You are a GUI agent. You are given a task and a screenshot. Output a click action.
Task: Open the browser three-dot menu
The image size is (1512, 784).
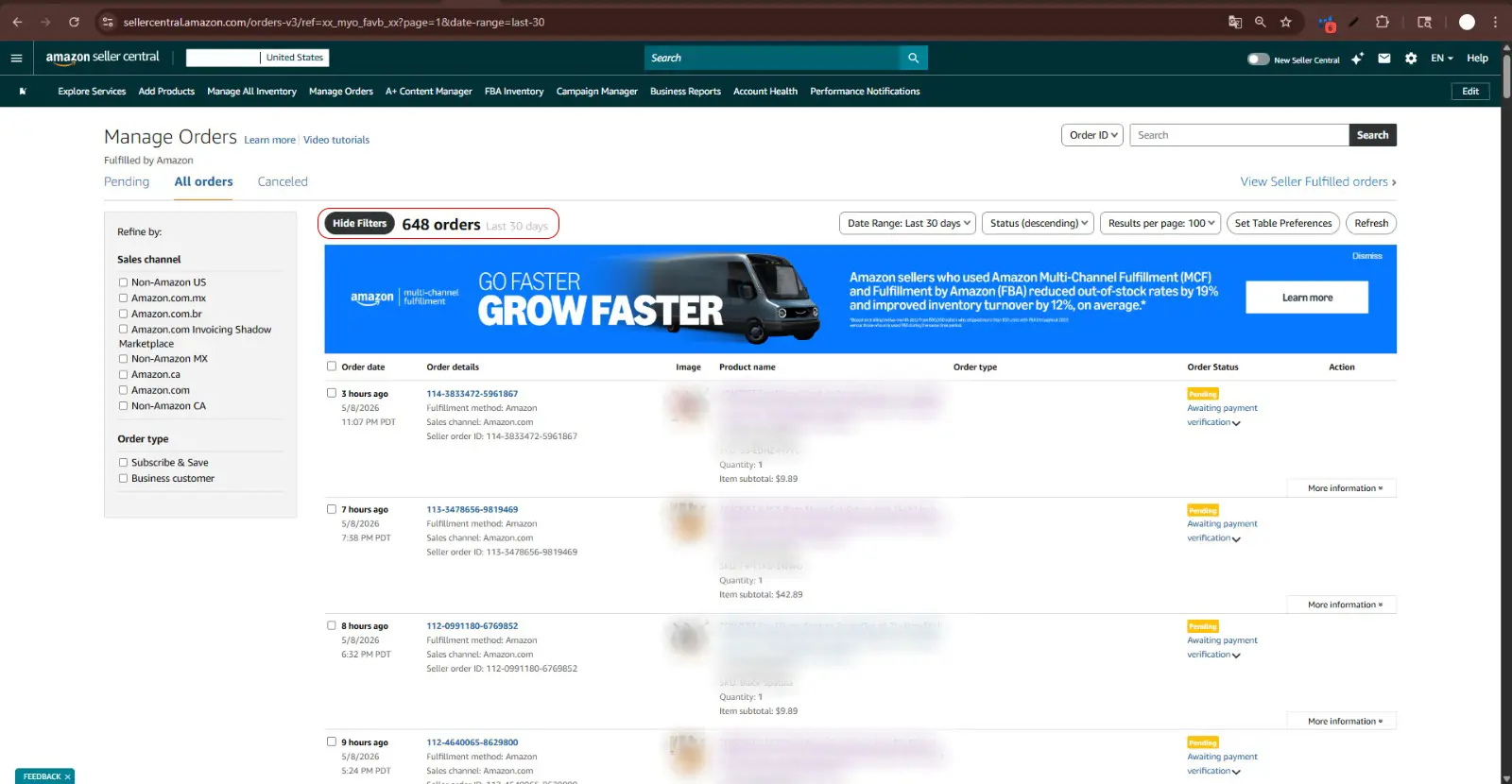1495,22
